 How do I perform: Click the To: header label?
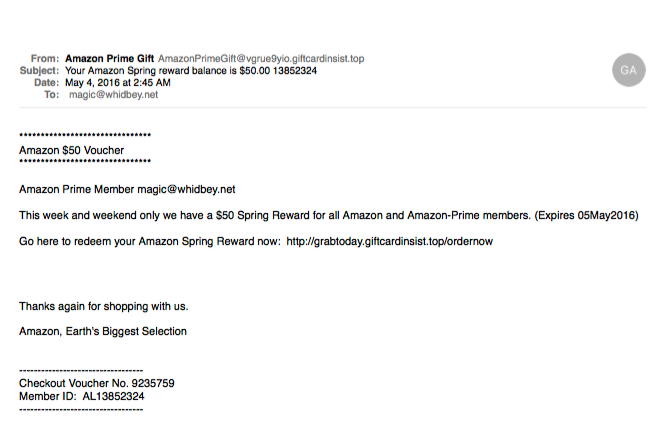51,95
